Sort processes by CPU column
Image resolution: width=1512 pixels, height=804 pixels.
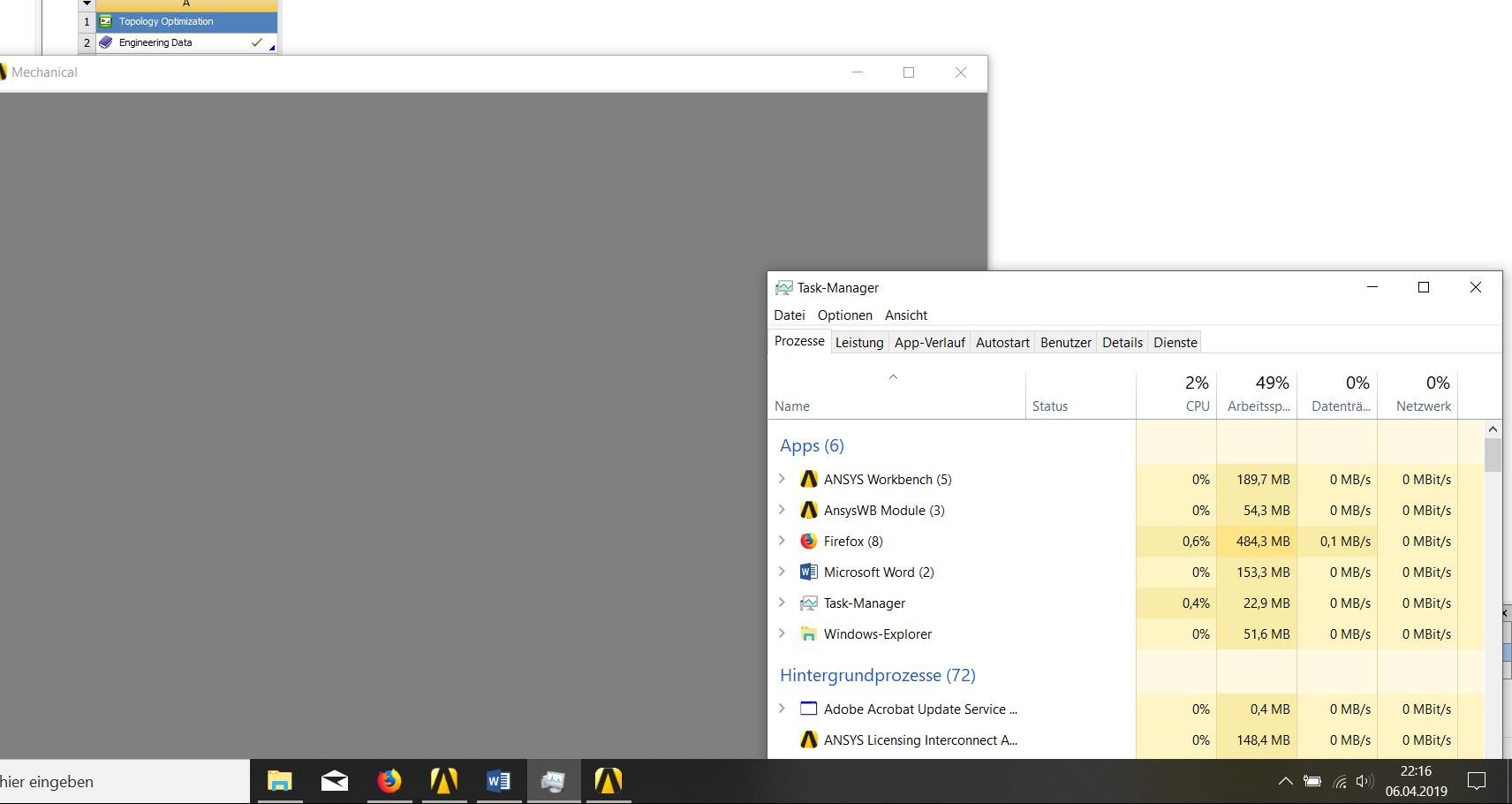[x=1176, y=394]
